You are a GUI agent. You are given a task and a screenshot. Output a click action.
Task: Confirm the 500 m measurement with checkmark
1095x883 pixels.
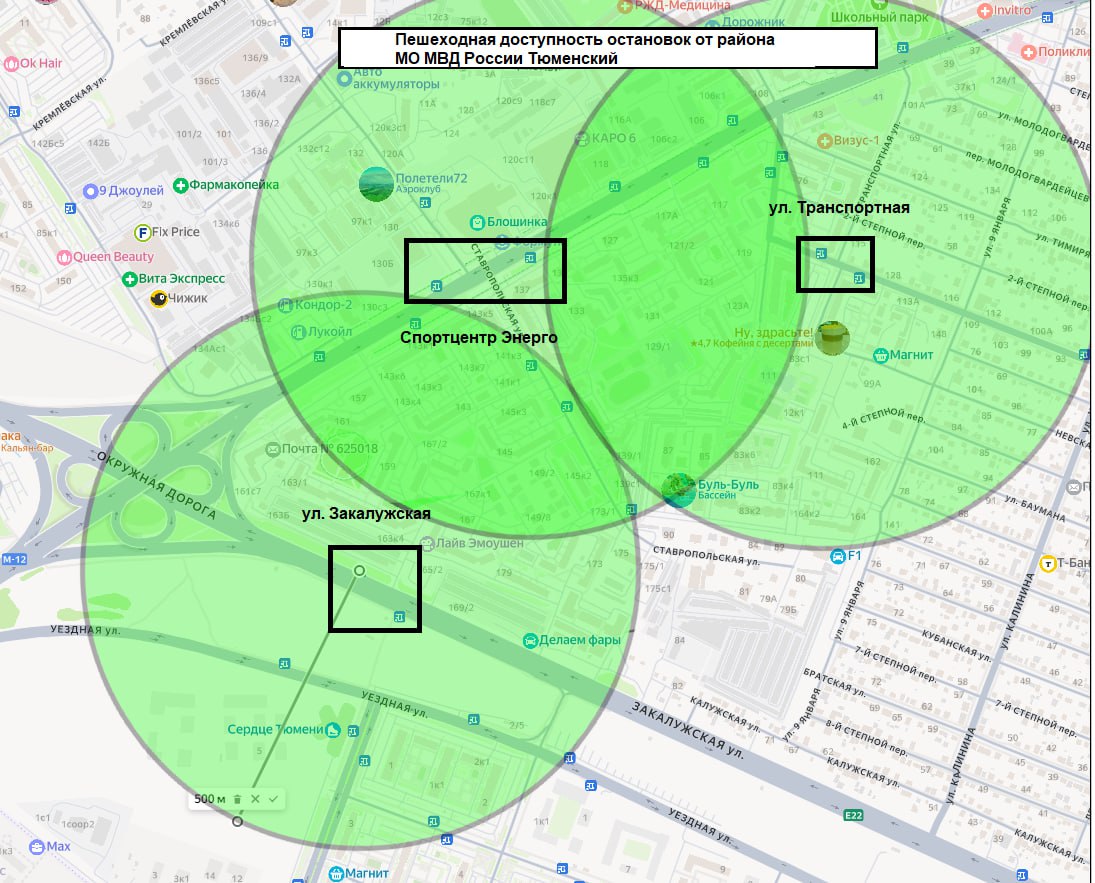pyautogui.click(x=273, y=799)
